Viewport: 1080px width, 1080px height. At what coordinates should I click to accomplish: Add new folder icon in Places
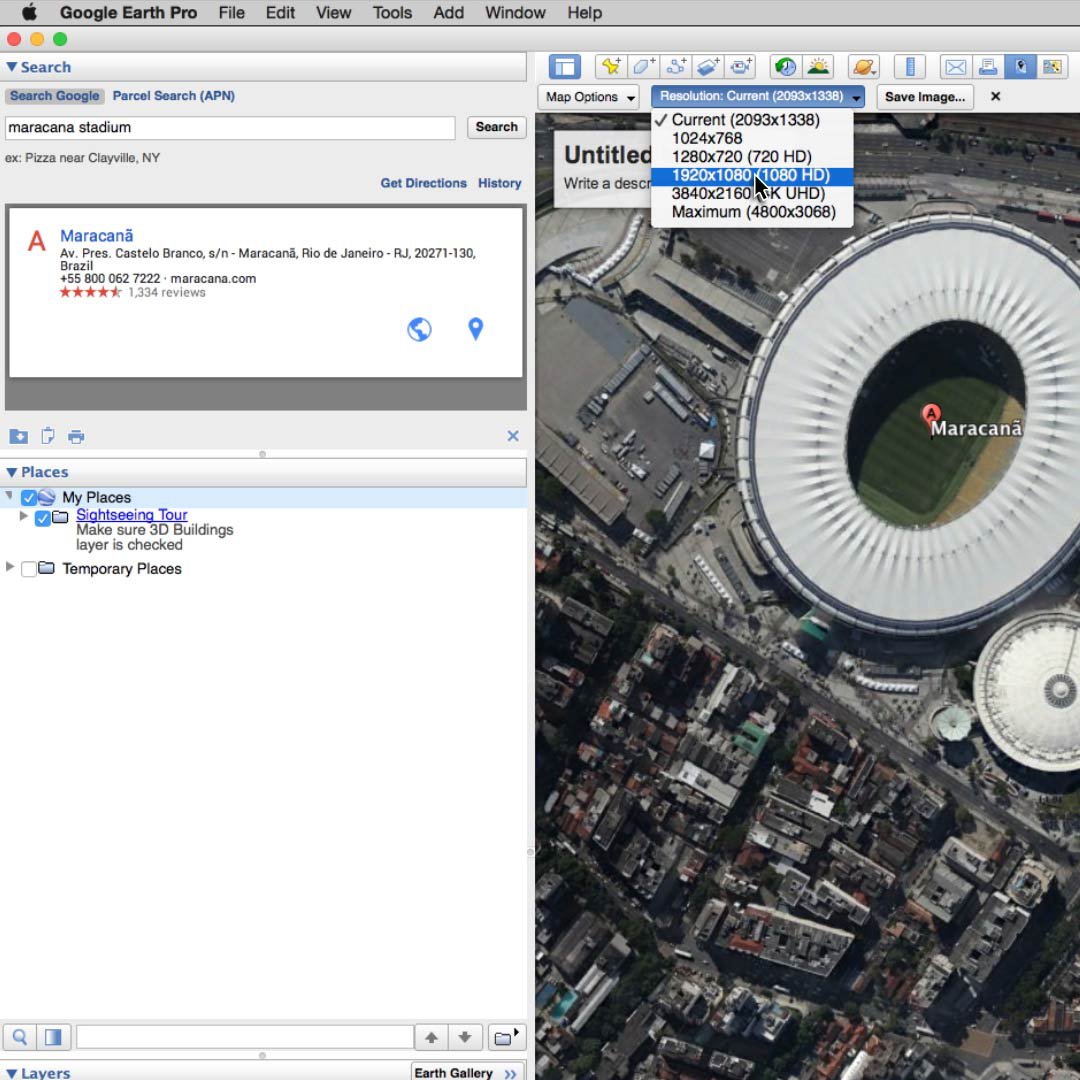click(506, 1037)
